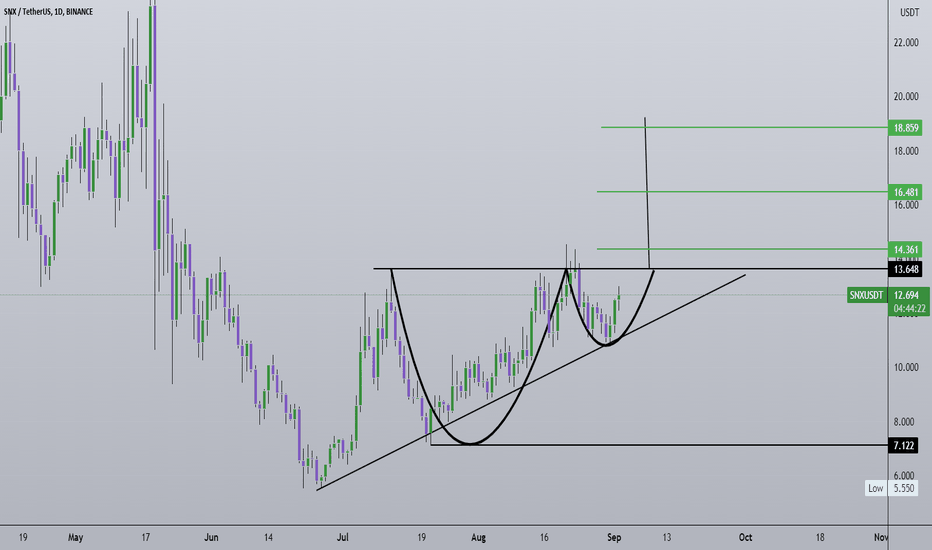The width and height of the screenshot is (932, 550).
Task: Click the 13.648 black price label
Action: tap(905, 269)
